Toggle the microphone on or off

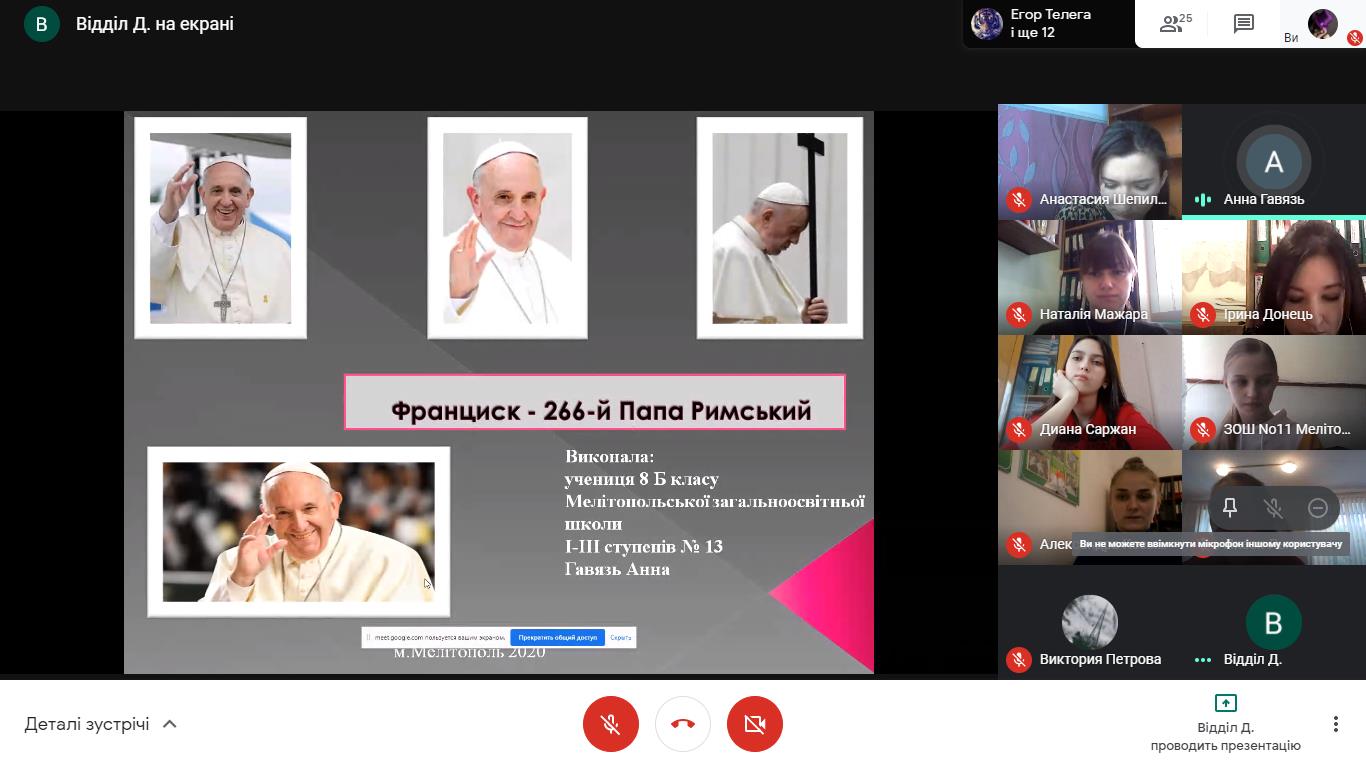click(611, 724)
